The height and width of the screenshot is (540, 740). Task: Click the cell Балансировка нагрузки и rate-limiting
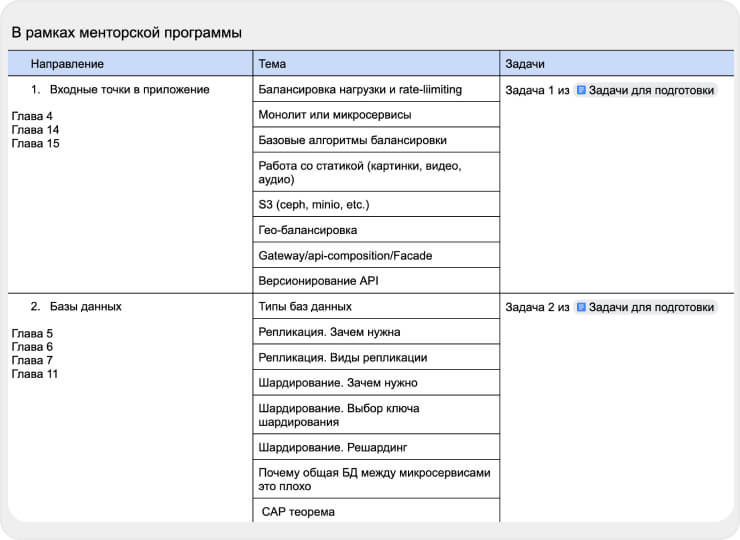376,89
